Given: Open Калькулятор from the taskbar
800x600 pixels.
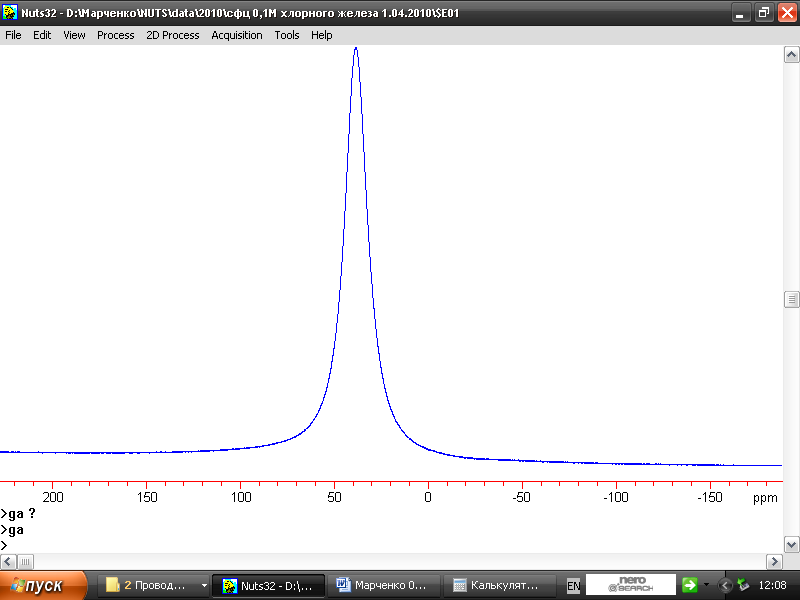Looking at the screenshot, I should tap(499, 585).
